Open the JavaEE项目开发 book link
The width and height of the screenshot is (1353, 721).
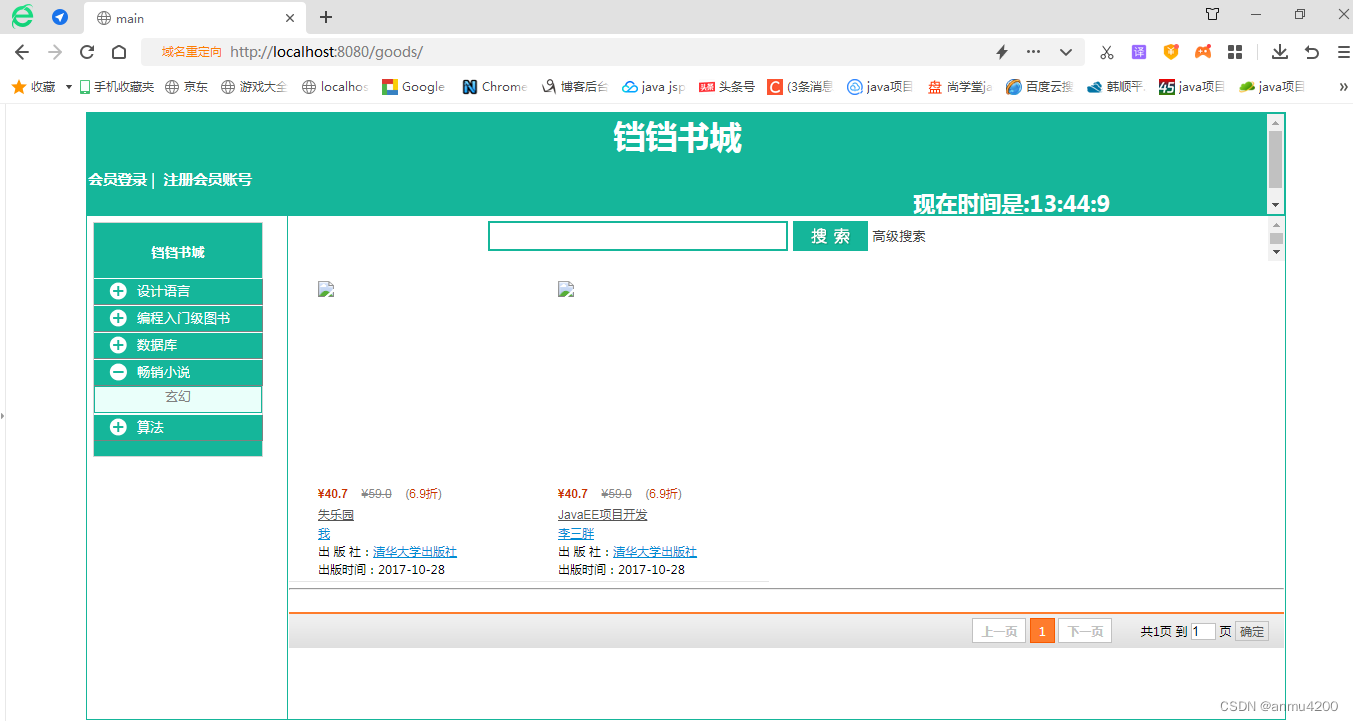(601, 514)
